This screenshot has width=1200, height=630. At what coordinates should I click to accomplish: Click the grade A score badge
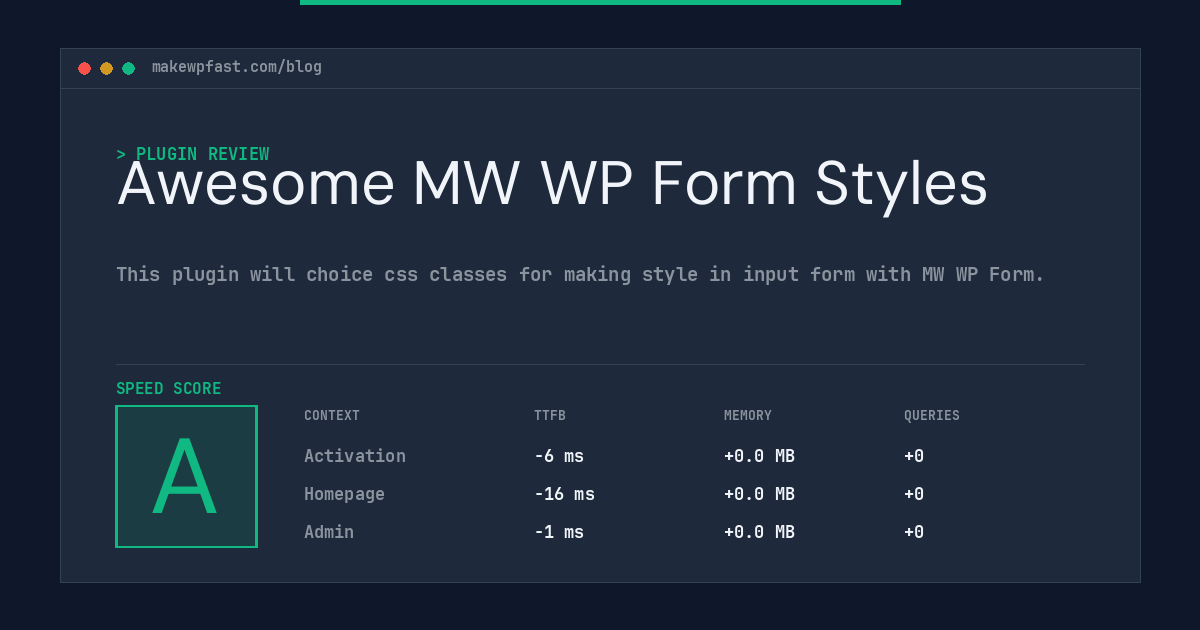pyautogui.click(x=186, y=476)
